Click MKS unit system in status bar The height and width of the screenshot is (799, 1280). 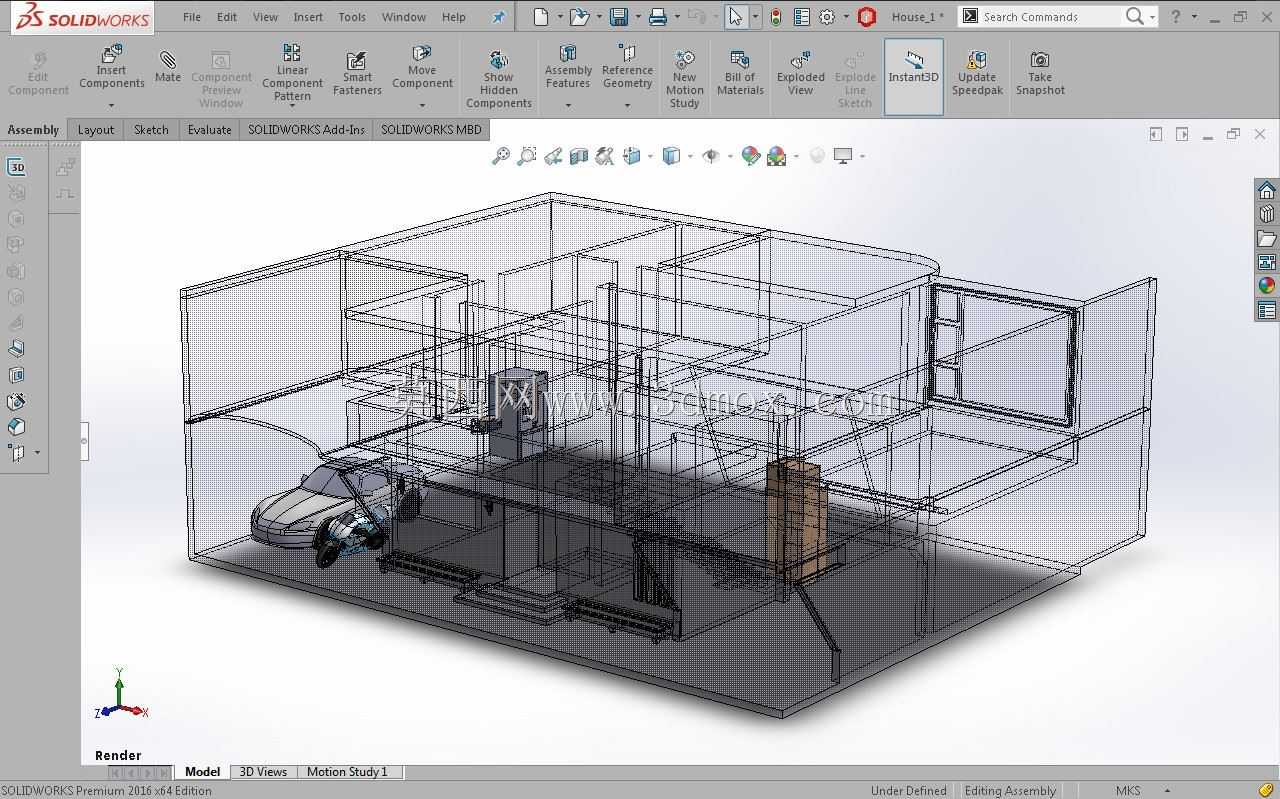coord(1128,791)
